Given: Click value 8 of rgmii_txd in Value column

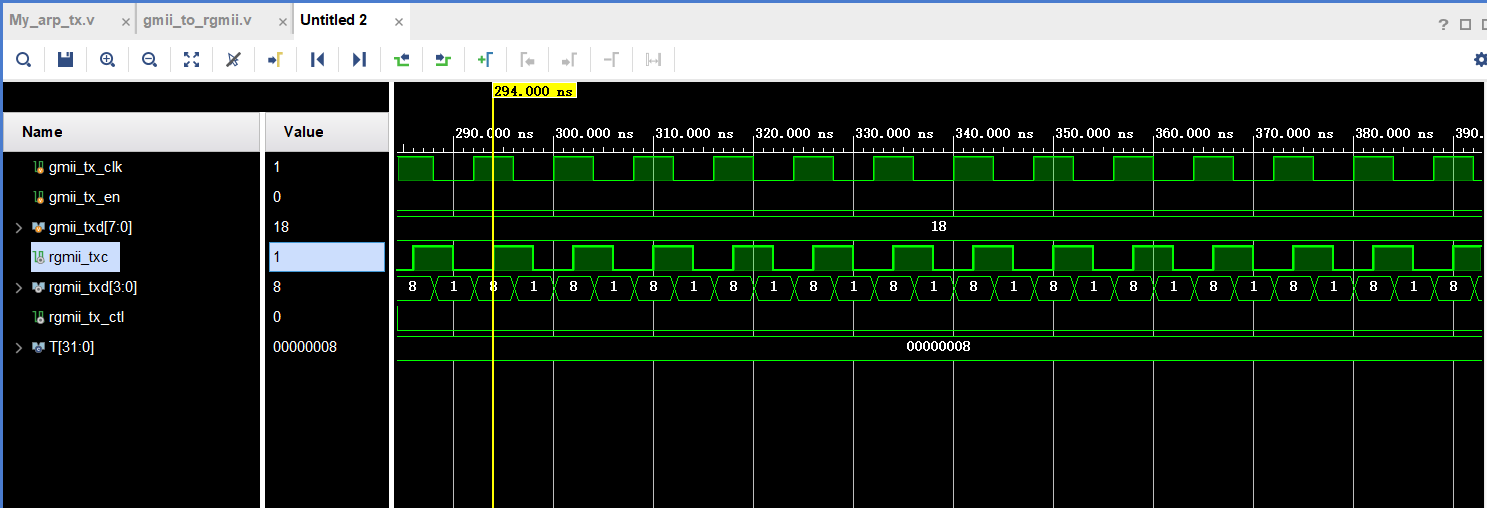Looking at the screenshot, I should pos(277,287).
